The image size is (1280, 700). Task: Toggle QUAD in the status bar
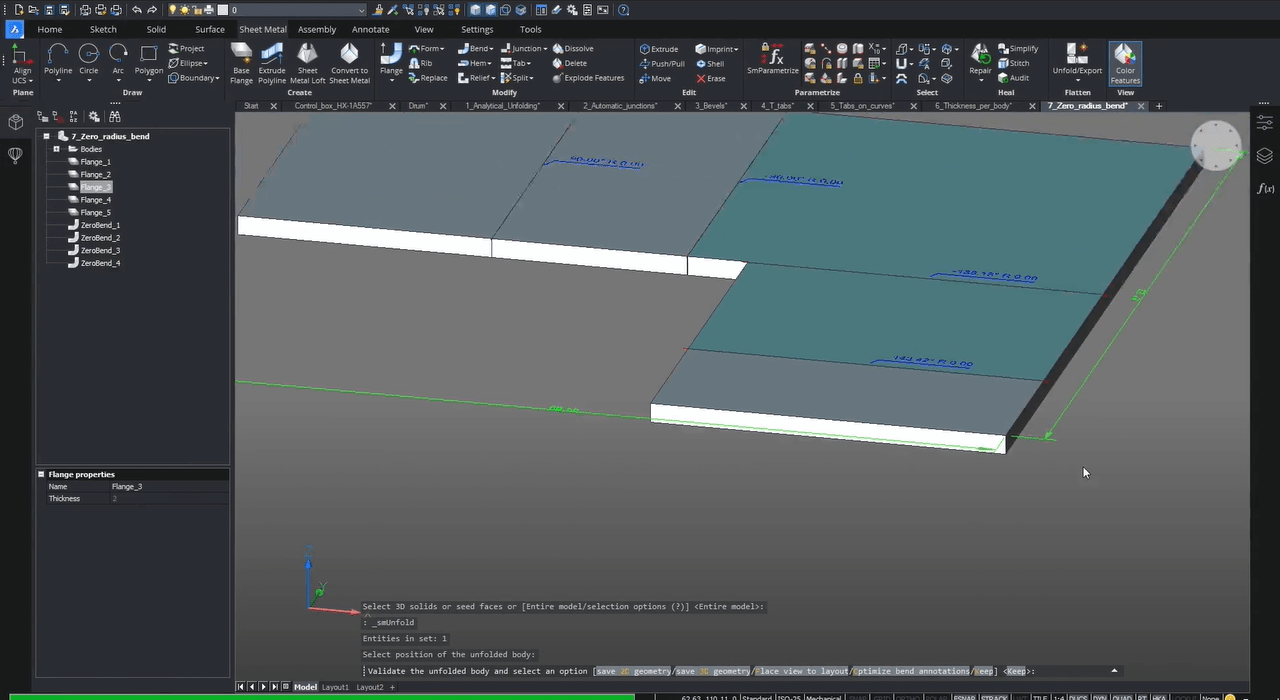click(x=1121, y=698)
